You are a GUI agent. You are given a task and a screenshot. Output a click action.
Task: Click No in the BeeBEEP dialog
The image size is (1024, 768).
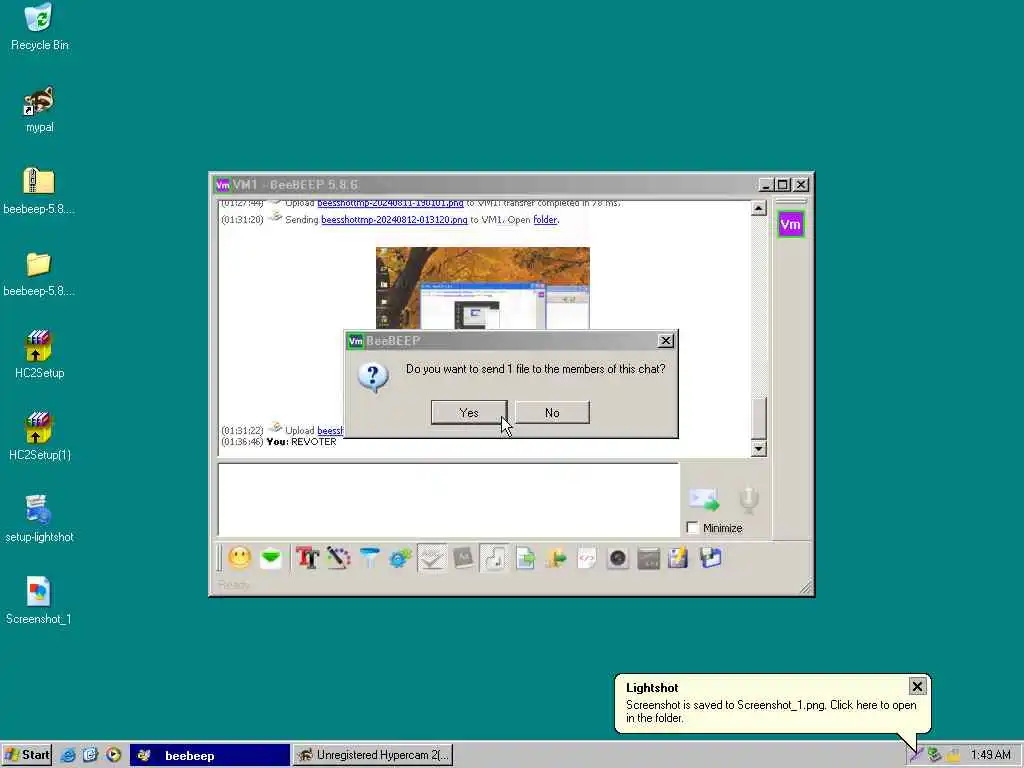pyautogui.click(x=552, y=413)
